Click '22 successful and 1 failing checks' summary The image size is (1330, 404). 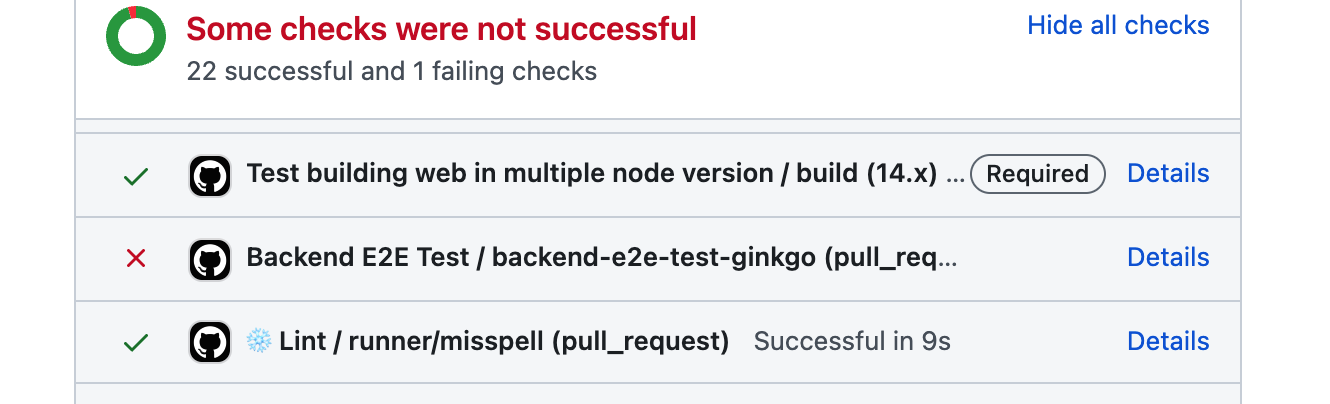point(392,72)
